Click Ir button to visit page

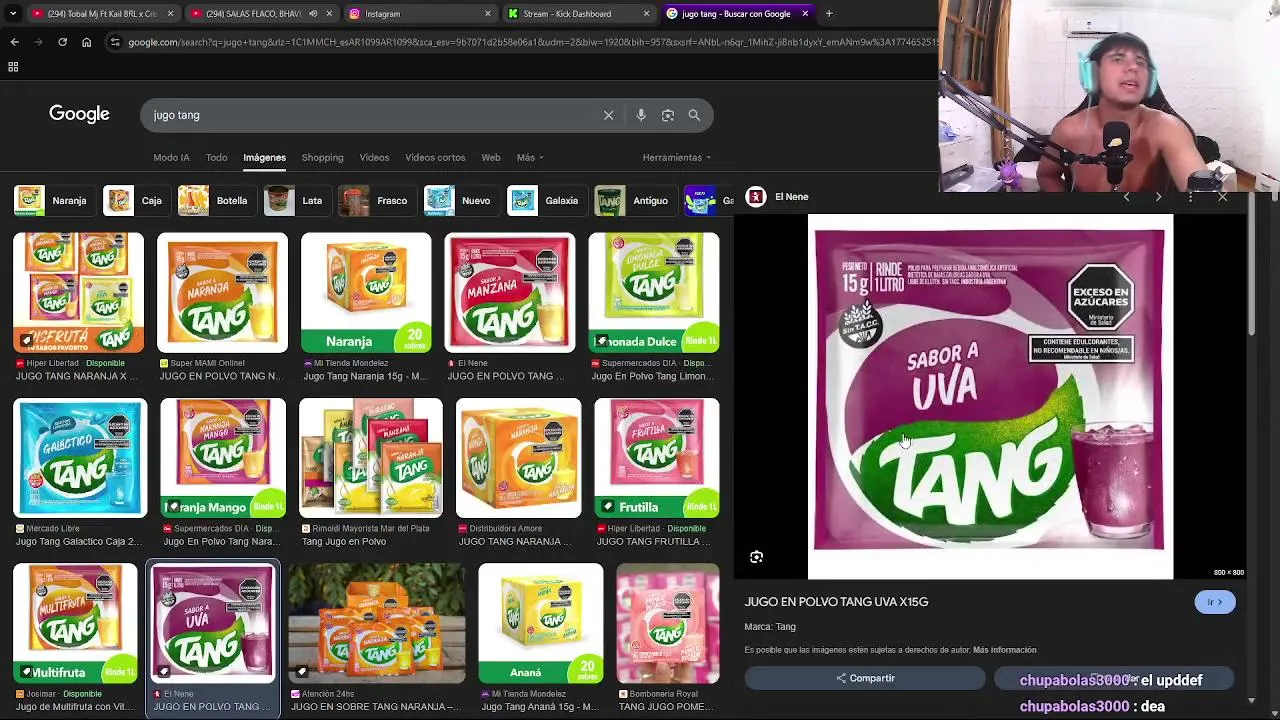coord(1215,602)
